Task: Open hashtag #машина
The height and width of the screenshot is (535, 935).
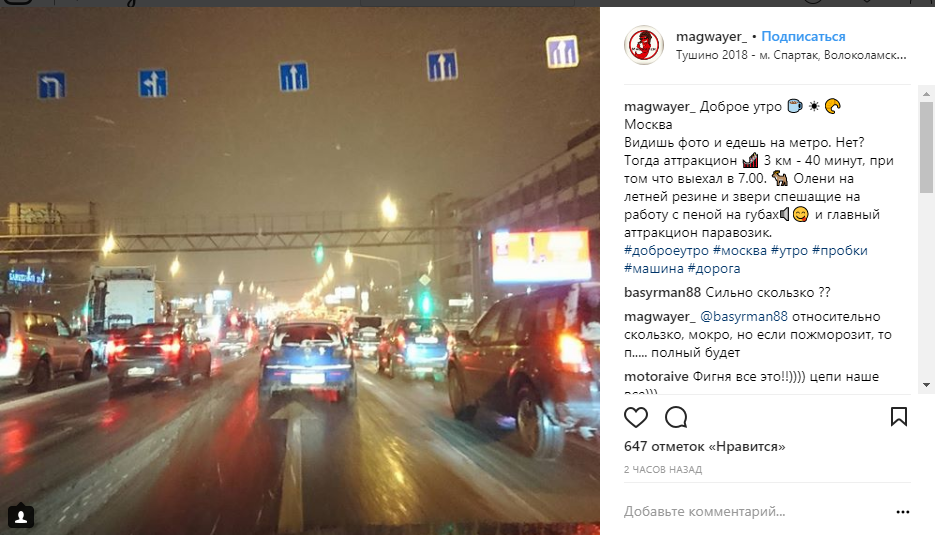Action: pos(654,268)
